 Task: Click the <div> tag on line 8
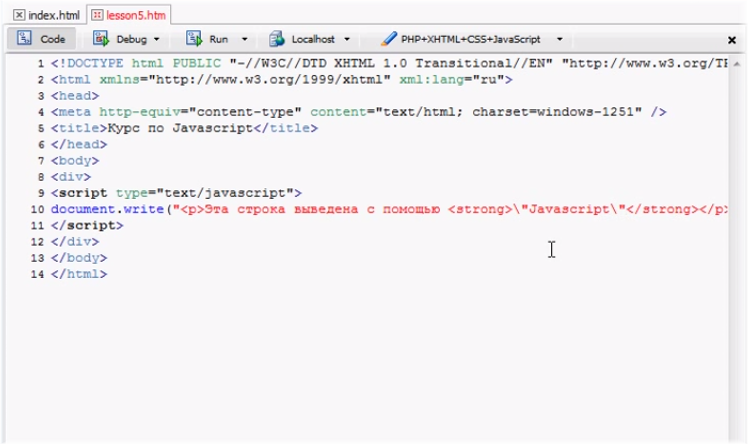[71, 177]
